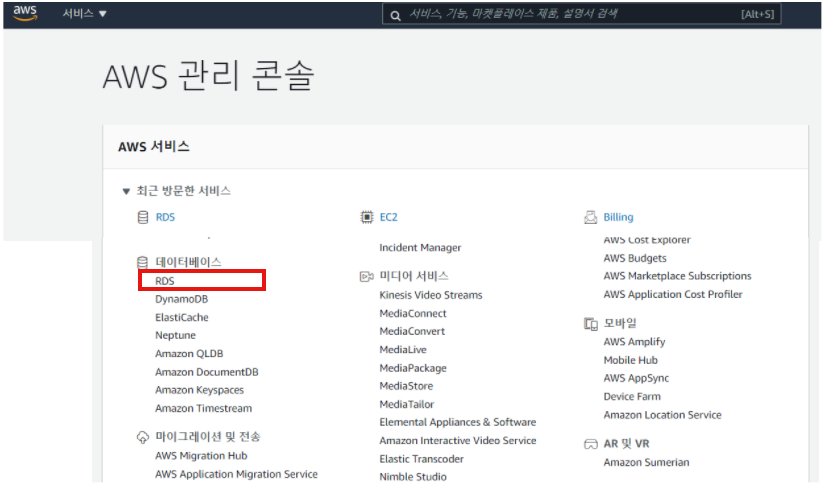The width and height of the screenshot is (834, 499).
Task: Click the 모바일 category heading
Action: click(620, 323)
